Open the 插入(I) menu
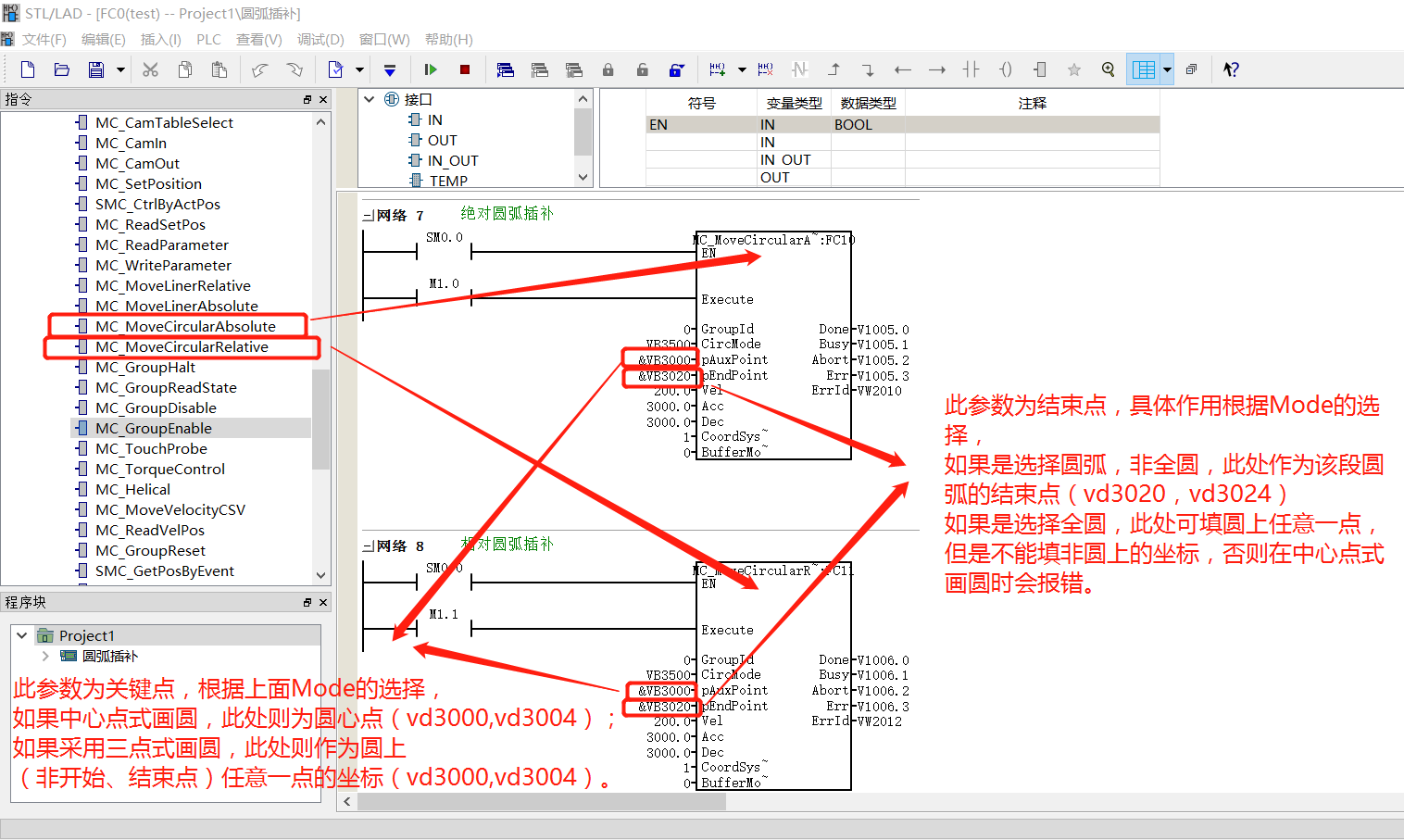 click(161, 40)
